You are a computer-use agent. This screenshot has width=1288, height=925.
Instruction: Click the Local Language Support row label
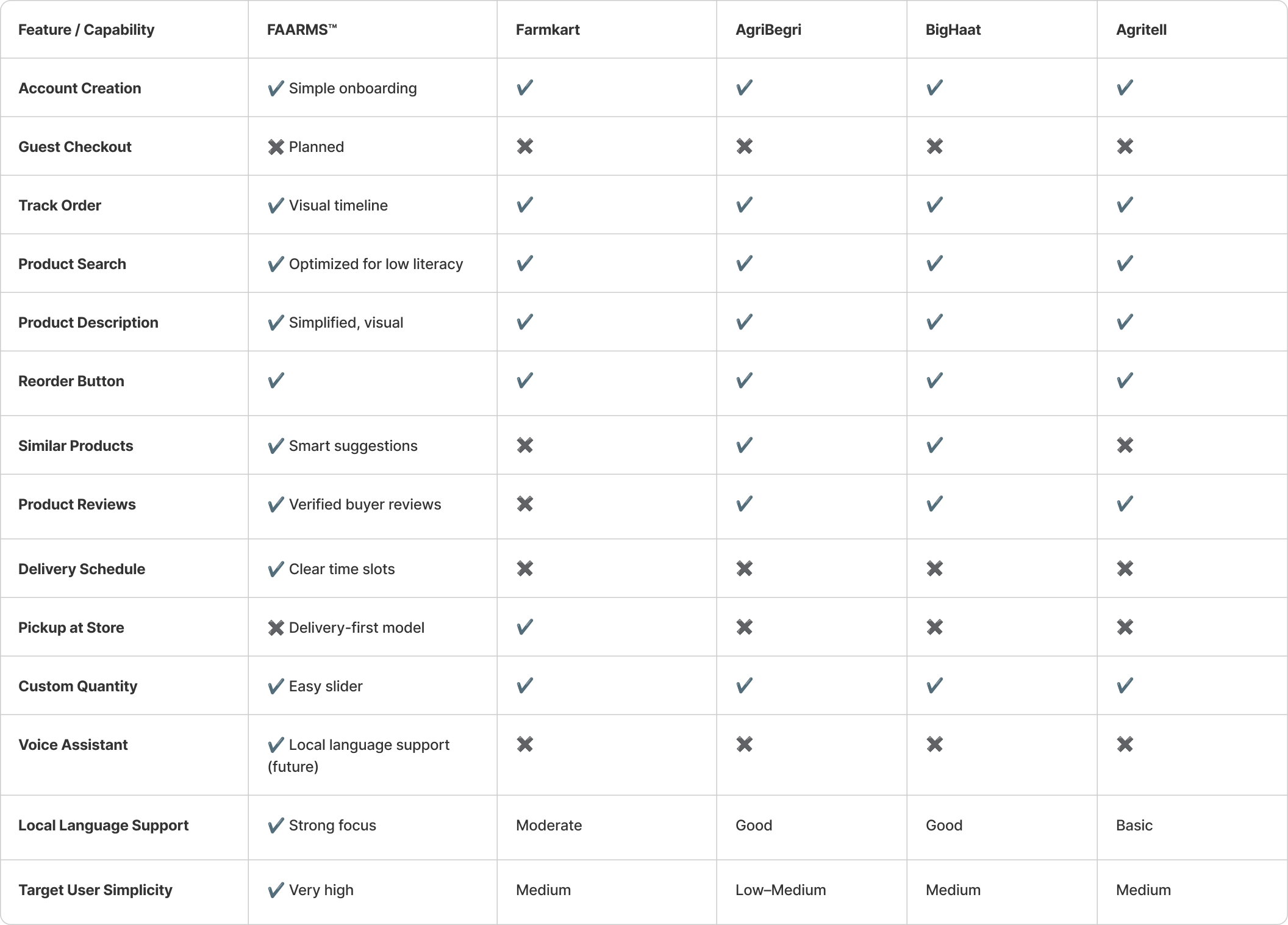tap(103, 826)
